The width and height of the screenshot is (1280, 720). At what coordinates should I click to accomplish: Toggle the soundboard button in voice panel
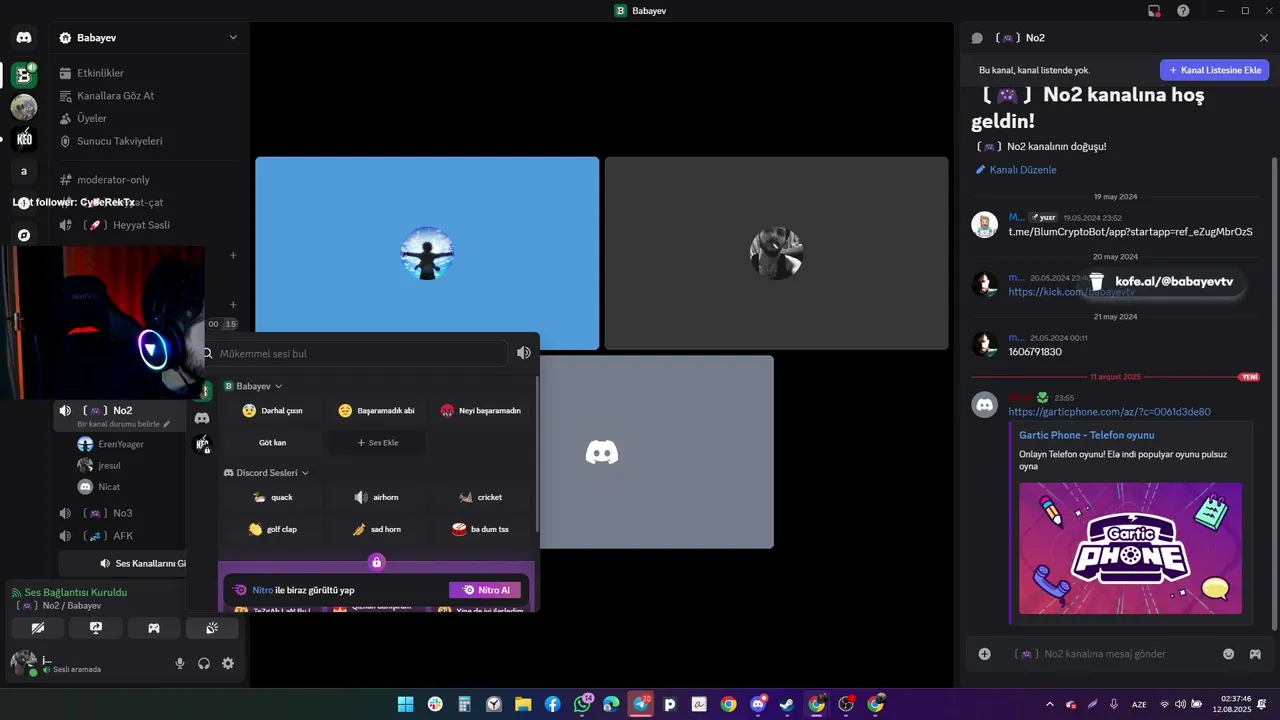212,628
